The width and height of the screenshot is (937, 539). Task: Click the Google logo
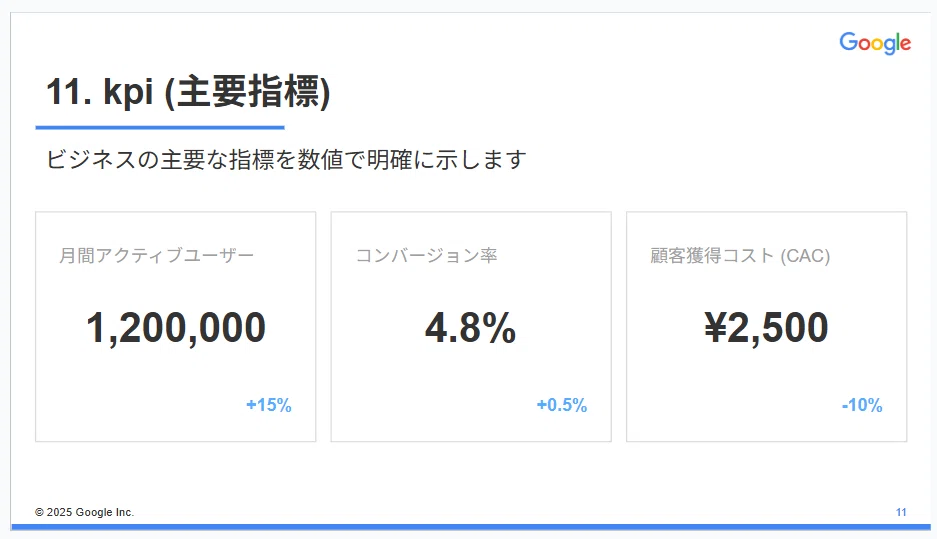[x=875, y=43]
